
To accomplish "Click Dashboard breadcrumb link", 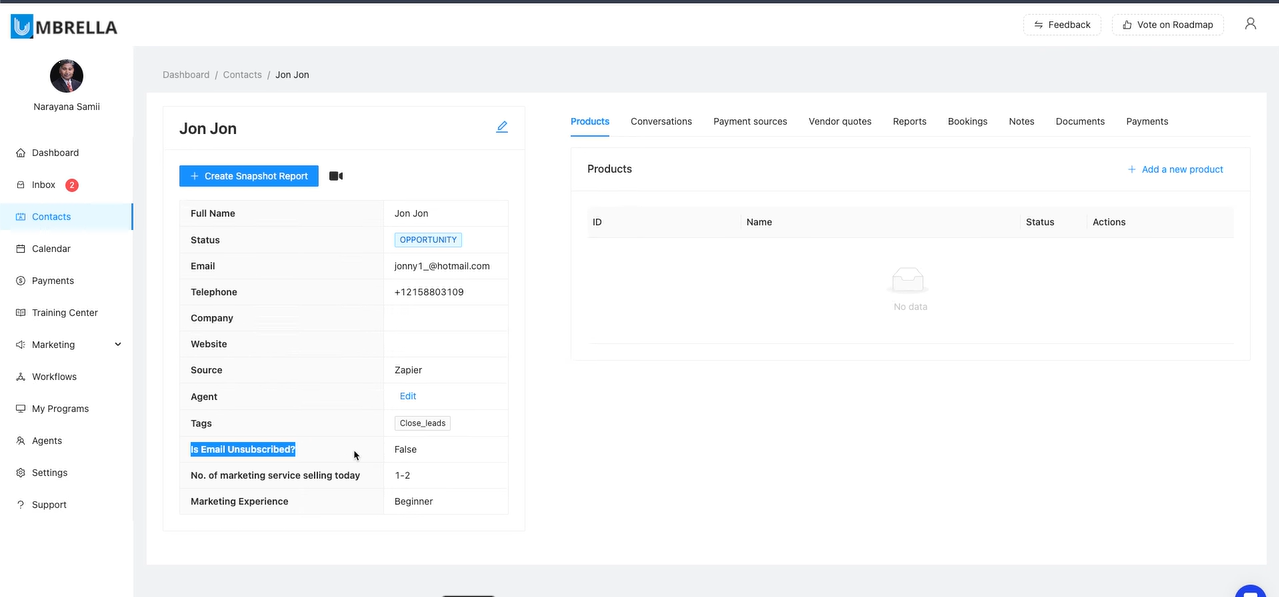I will (186, 75).
